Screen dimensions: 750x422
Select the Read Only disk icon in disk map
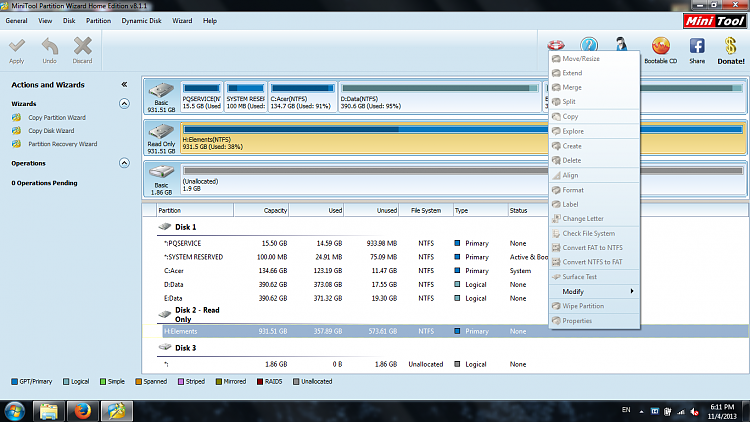click(x=161, y=132)
